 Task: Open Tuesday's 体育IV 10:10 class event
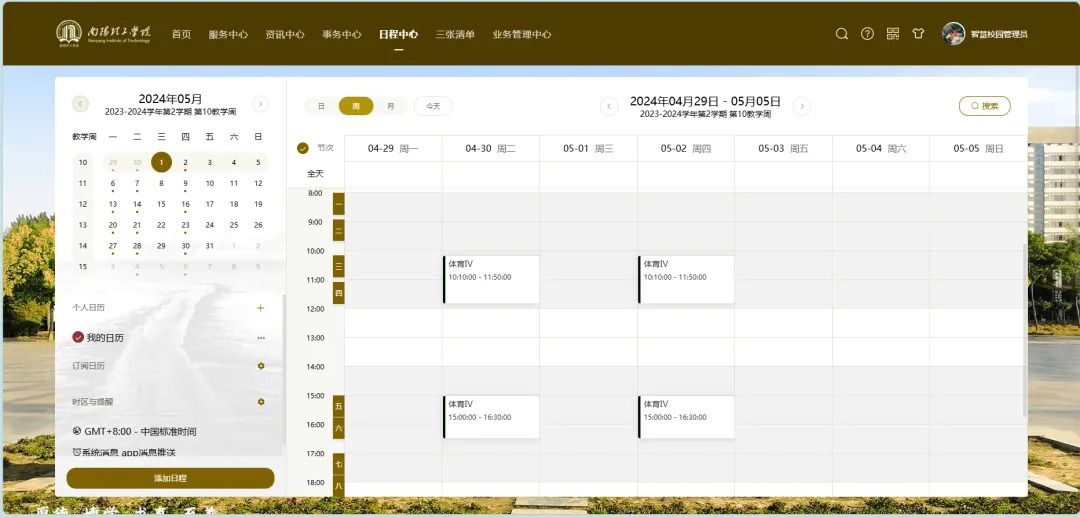click(x=491, y=279)
